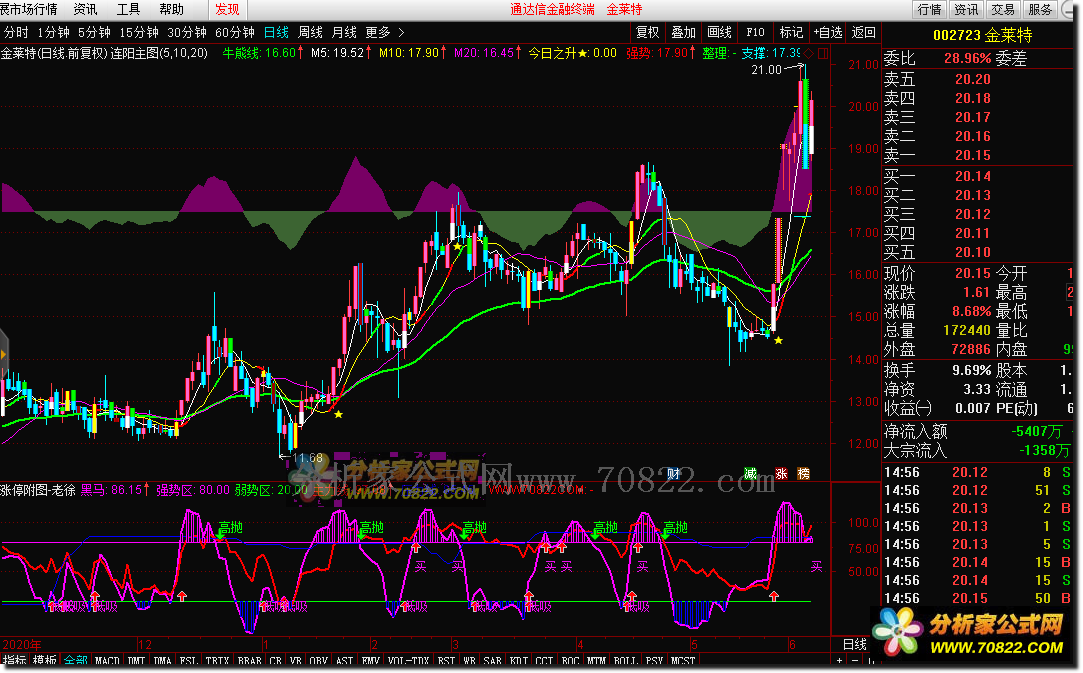
Task: Switch to 月线 monthly period
Action: click(344, 32)
